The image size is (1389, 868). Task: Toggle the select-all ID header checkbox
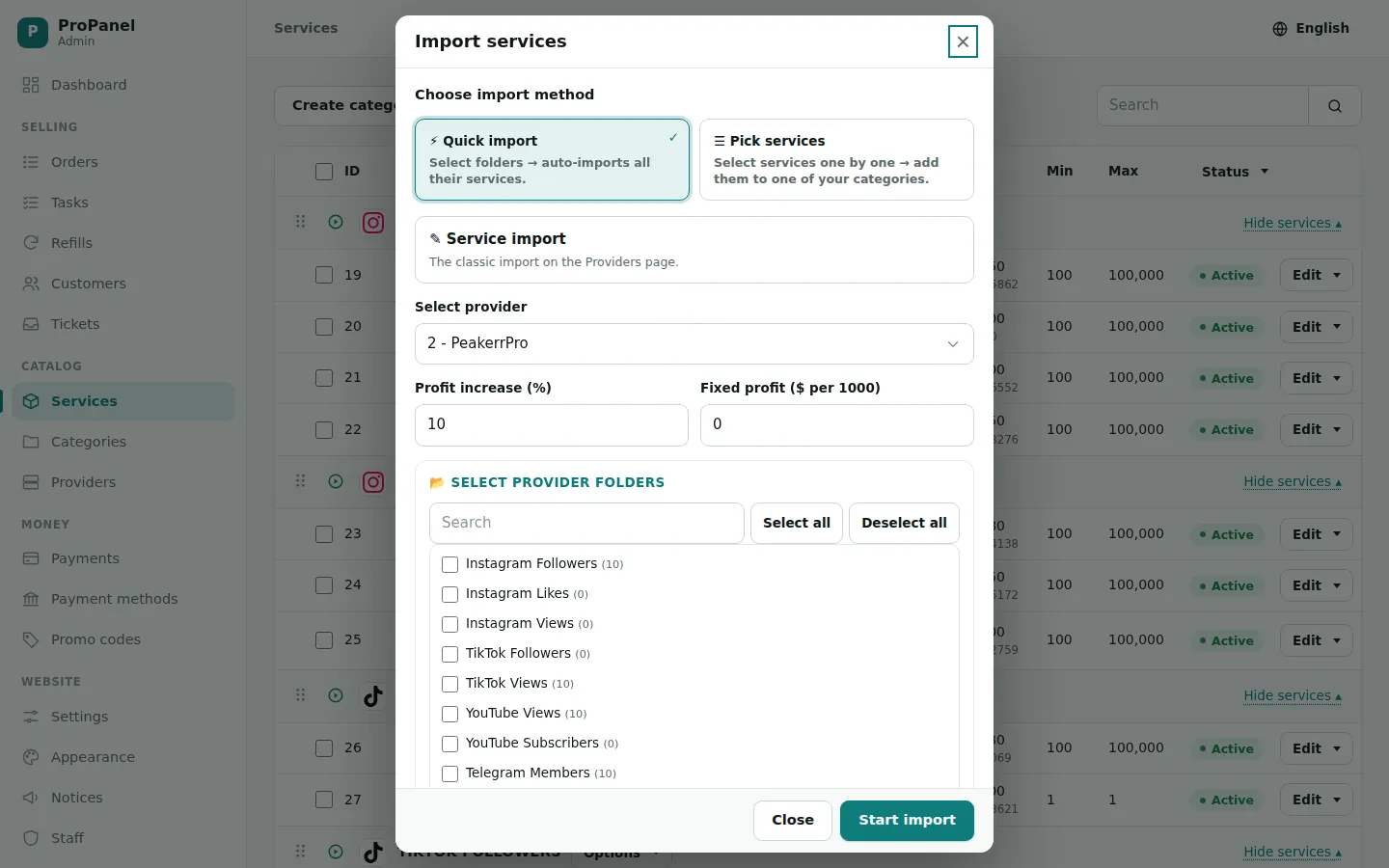[x=324, y=172]
